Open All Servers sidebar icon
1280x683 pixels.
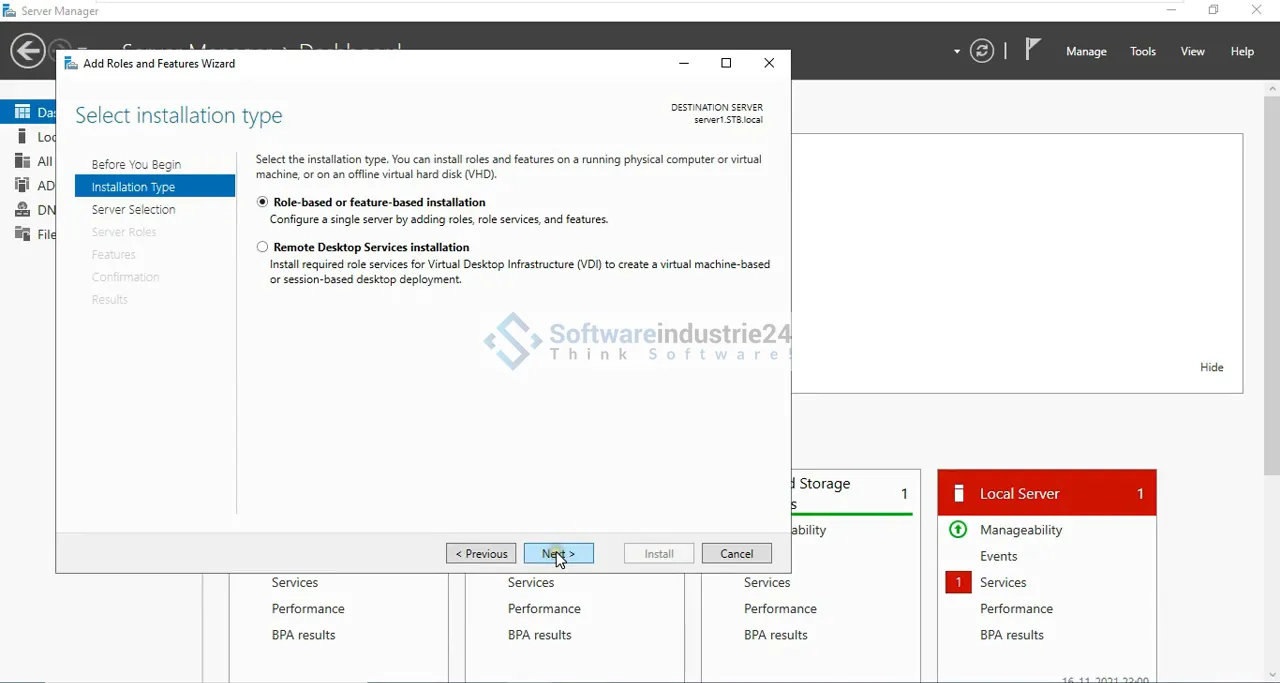[22, 161]
